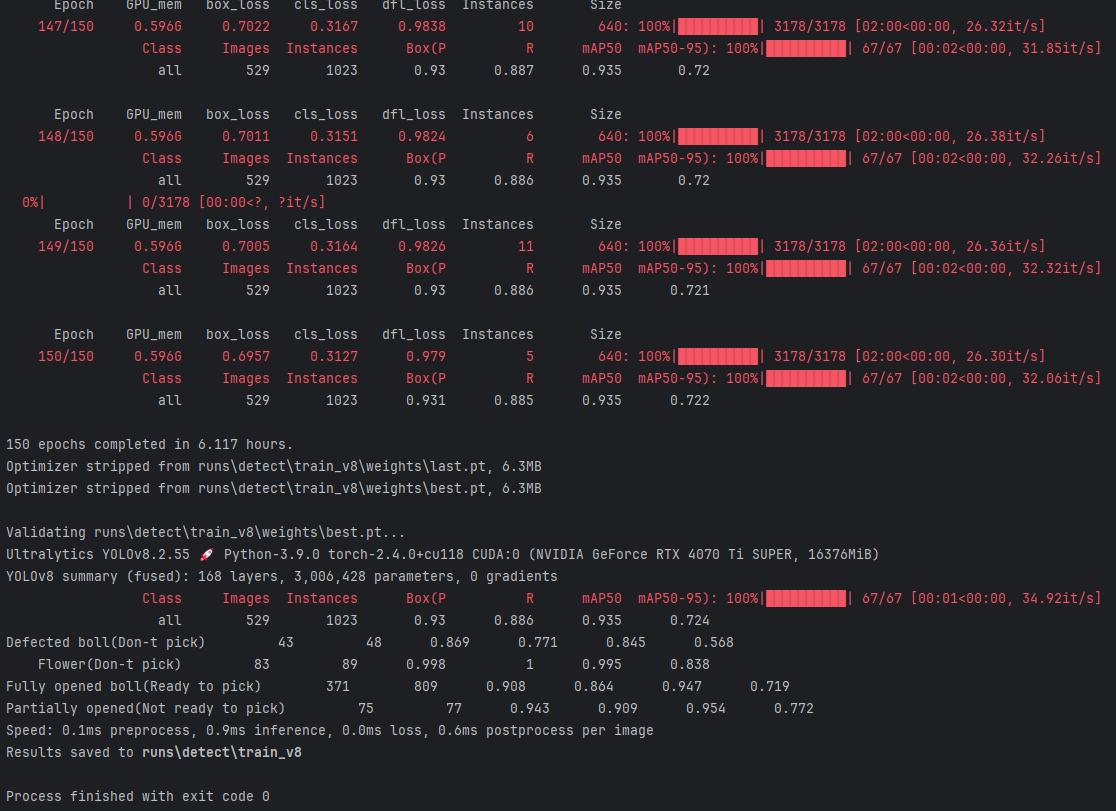Click the cls_loss value 0.3164
This screenshot has height=811, width=1116.
point(334,247)
